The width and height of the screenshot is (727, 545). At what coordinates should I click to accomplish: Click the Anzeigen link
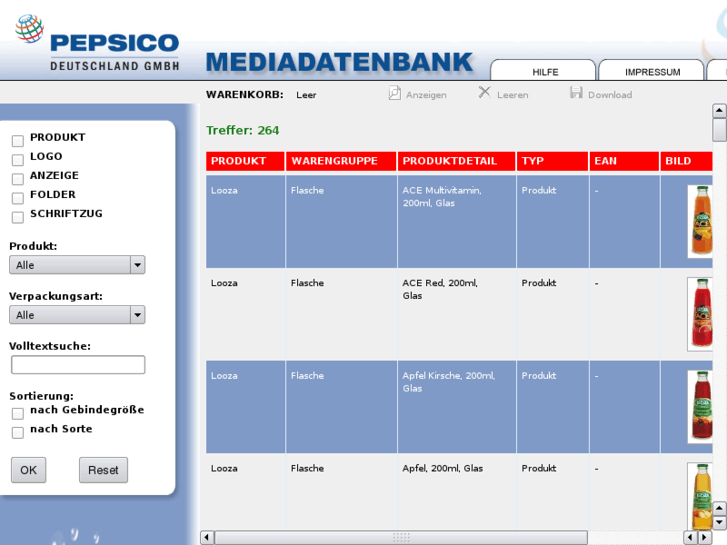pyautogui.click(x=426, y=95)
